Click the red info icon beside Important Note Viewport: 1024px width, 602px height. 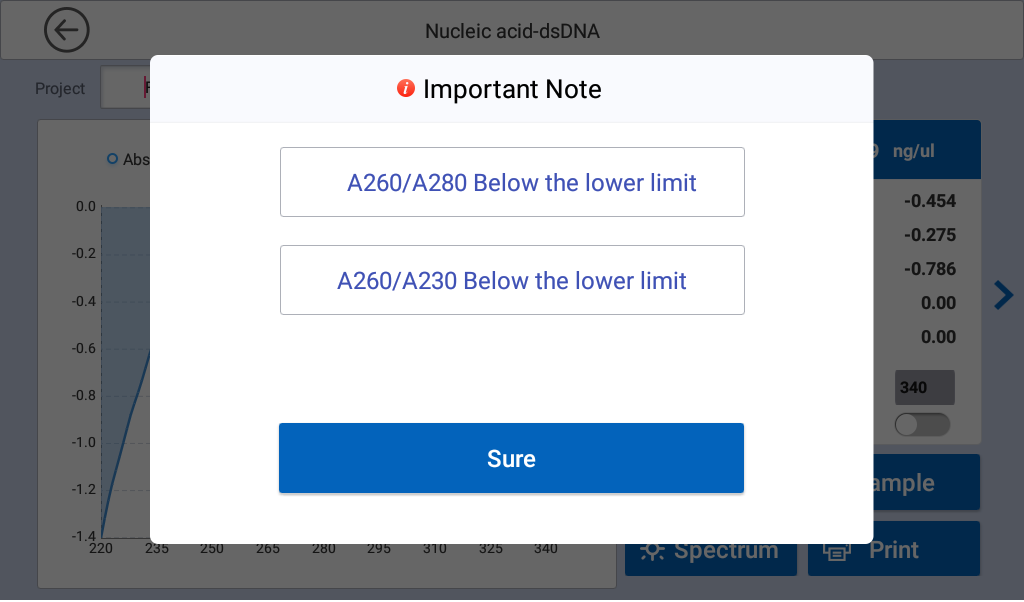405,89
